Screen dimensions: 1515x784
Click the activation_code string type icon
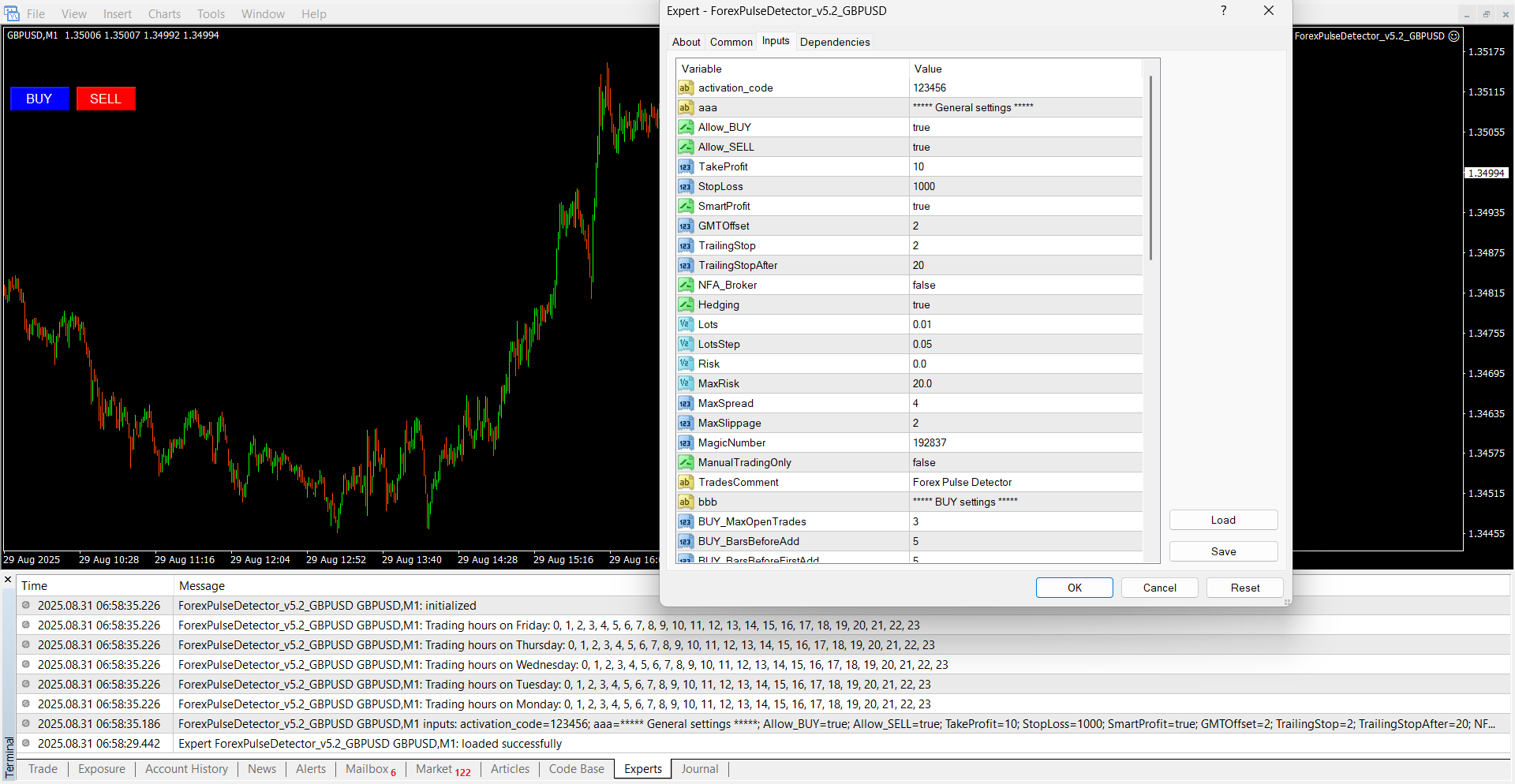coord(686,88)
